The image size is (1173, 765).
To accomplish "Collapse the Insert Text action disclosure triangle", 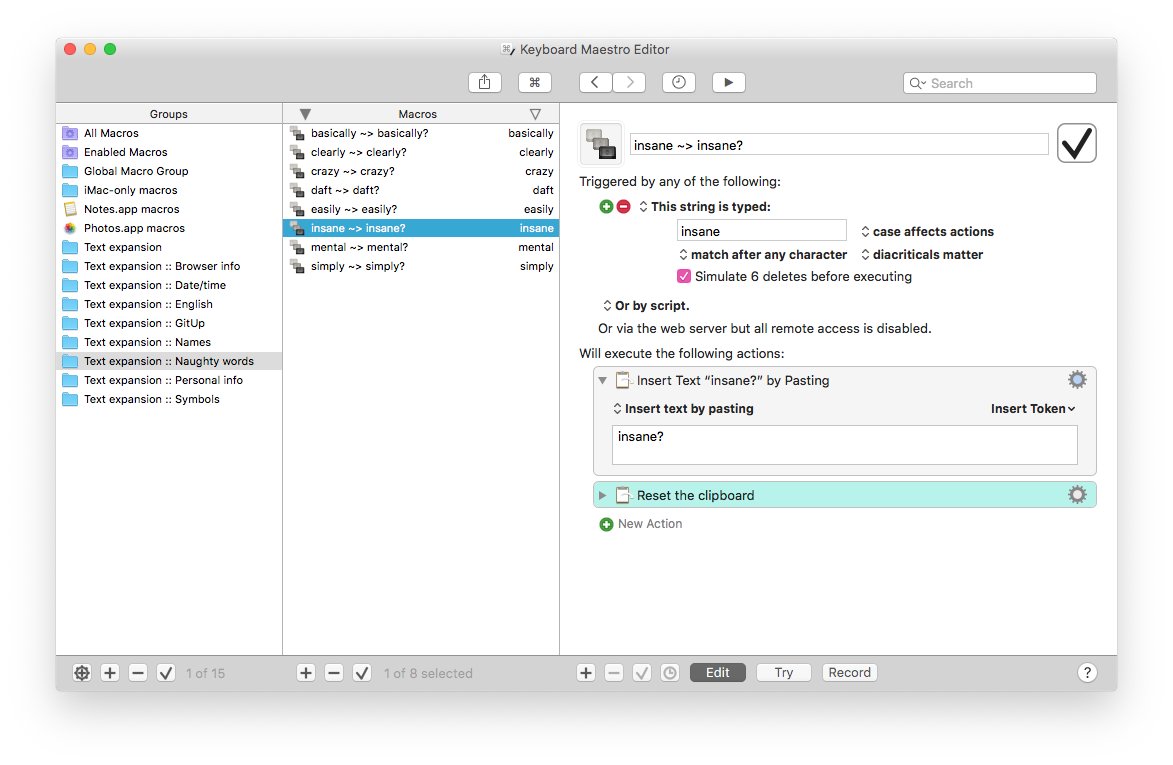I will tap(601, 380).
